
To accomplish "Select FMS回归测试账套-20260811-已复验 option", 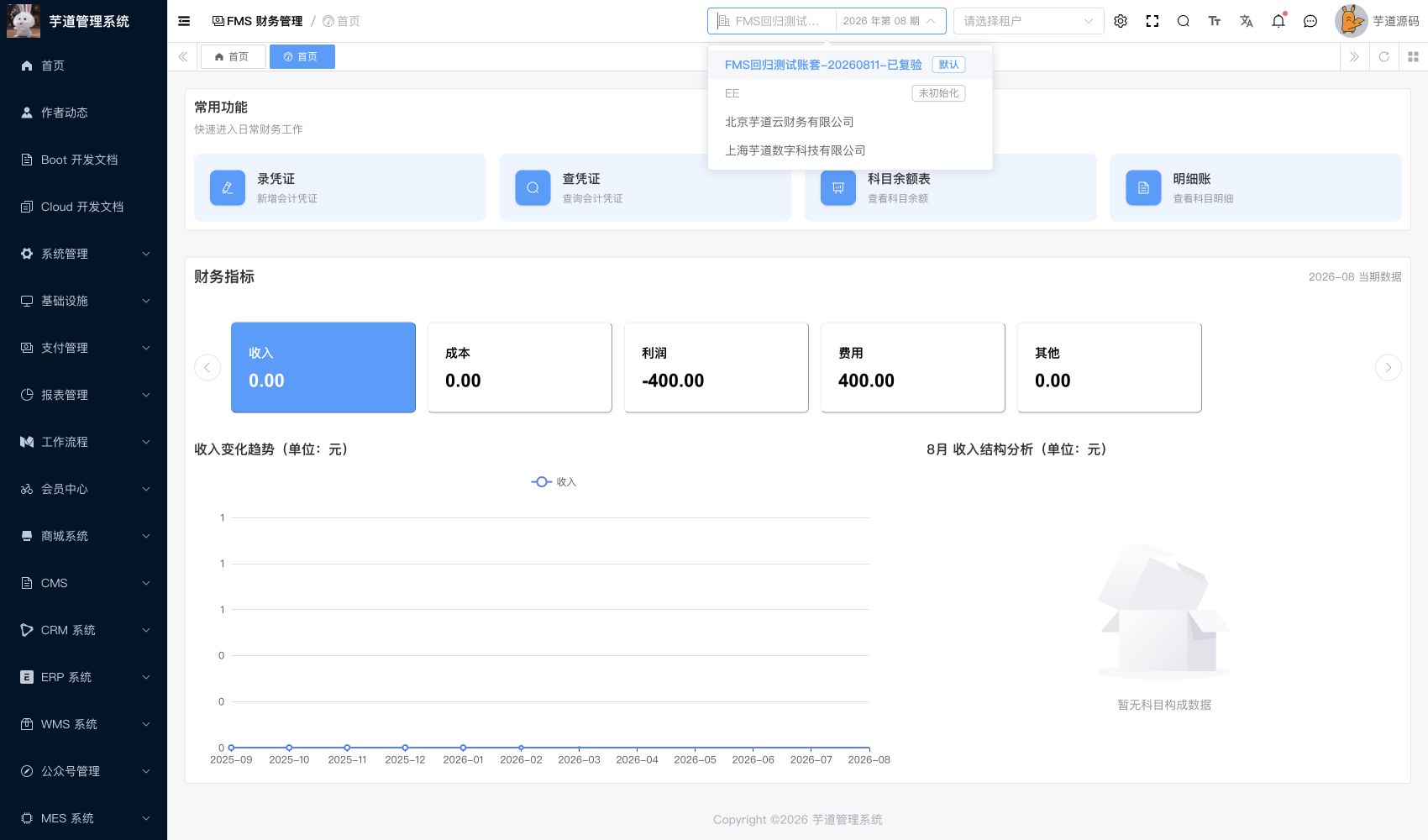I will 850,65.
